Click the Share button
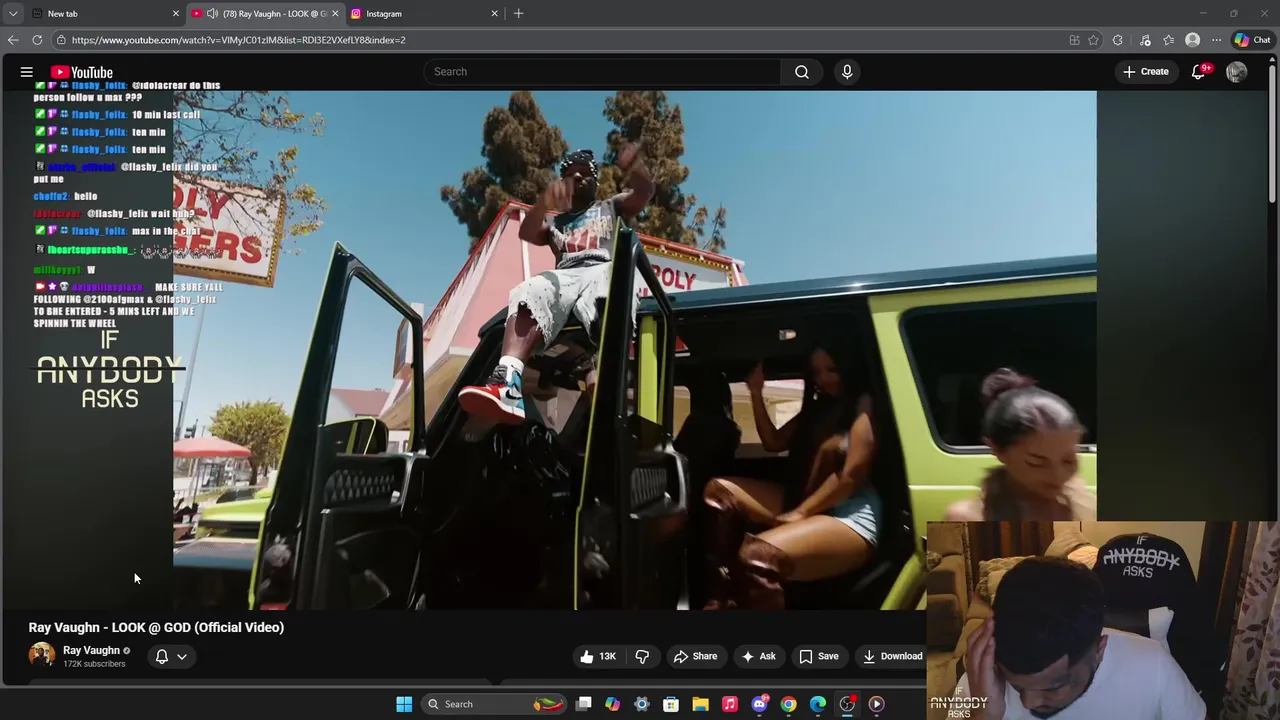The width and height of the screenshot is (1280, 720). (695, 656)
